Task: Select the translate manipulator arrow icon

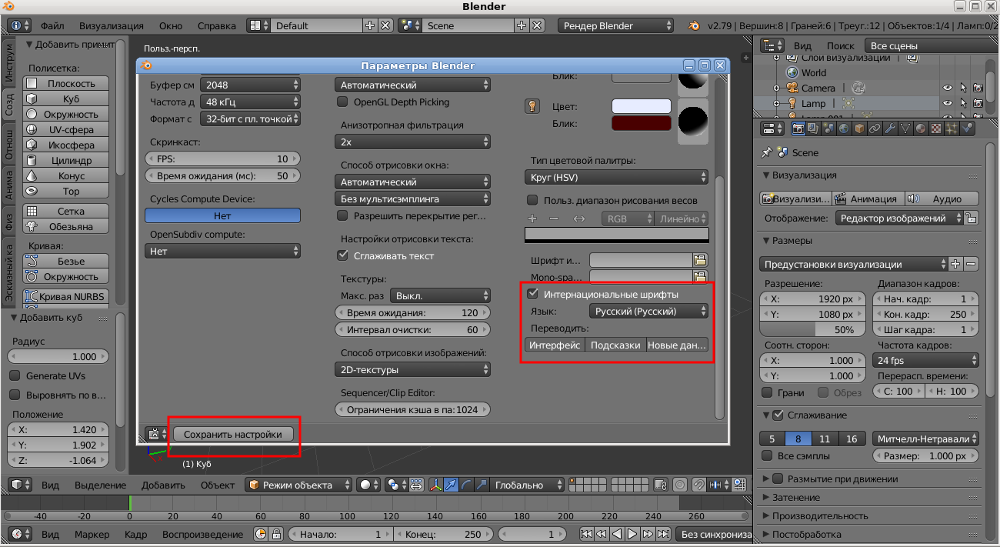Action: click(451, 485)
